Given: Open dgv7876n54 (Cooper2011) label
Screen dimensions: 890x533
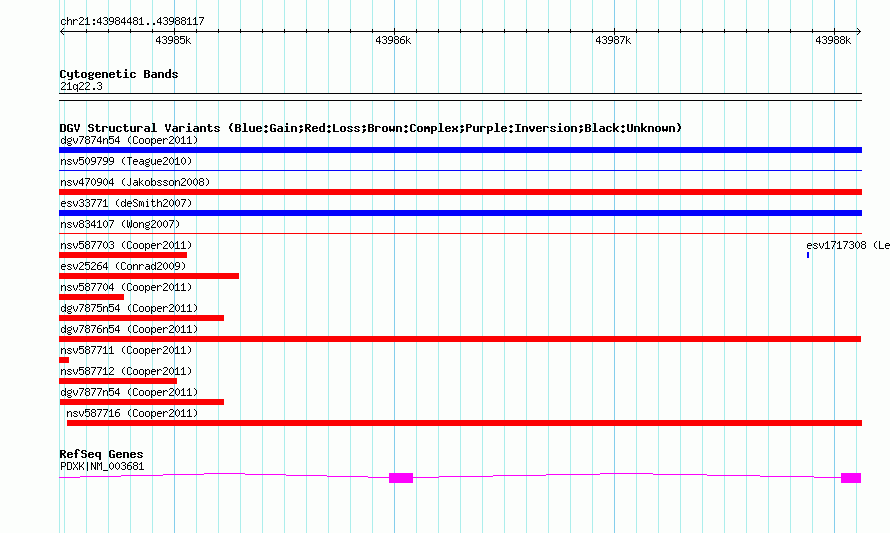Looking at the screenshot, I should click(129, 329).
